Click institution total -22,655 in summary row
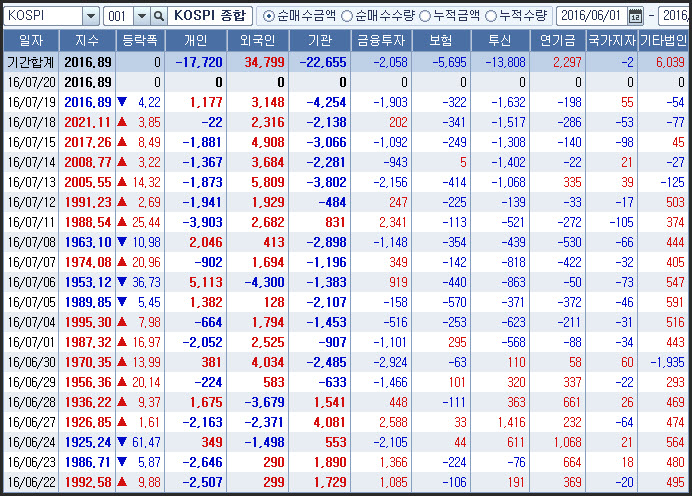 click(x=323, y=62)
